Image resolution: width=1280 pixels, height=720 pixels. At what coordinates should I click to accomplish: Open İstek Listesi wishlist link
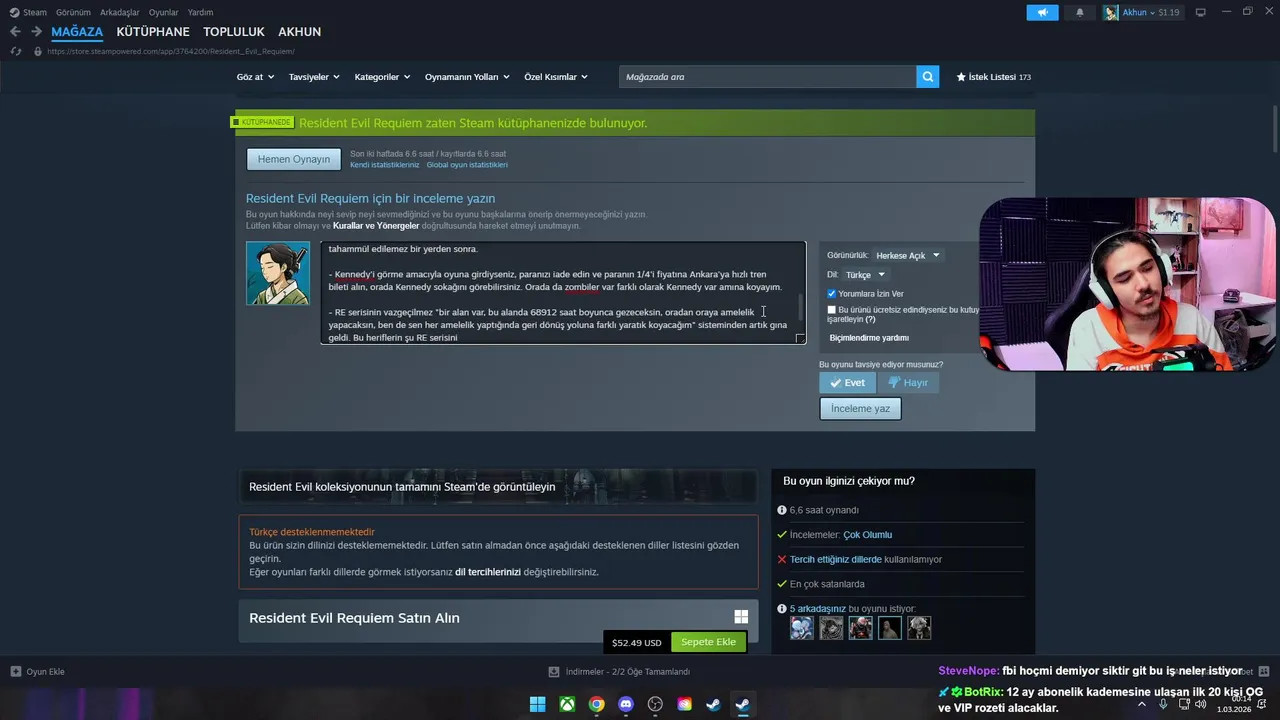(994, 77)
